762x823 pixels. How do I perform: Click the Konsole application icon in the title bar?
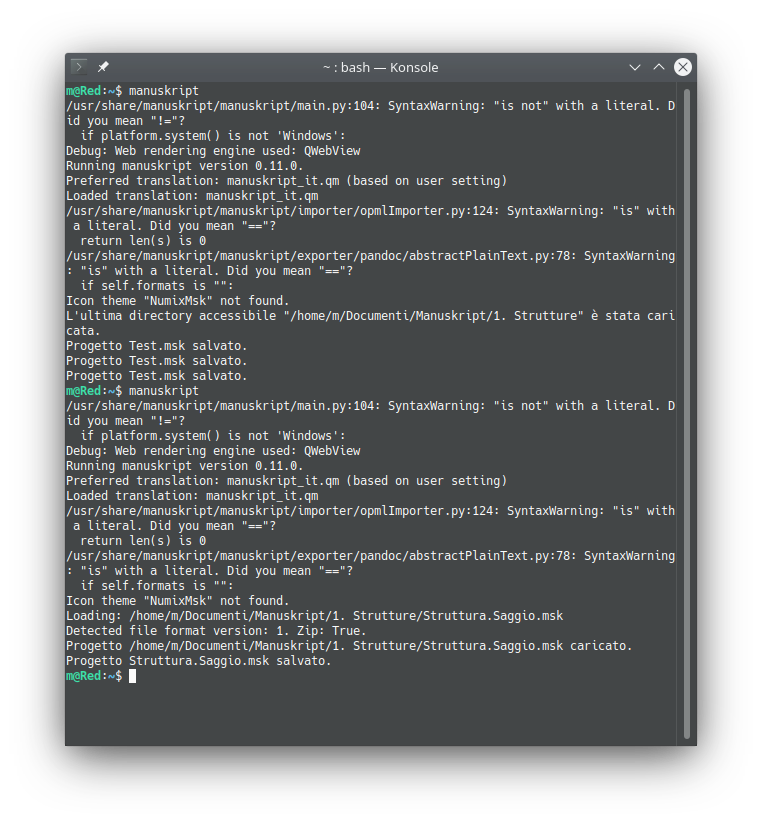pos(77,67)
